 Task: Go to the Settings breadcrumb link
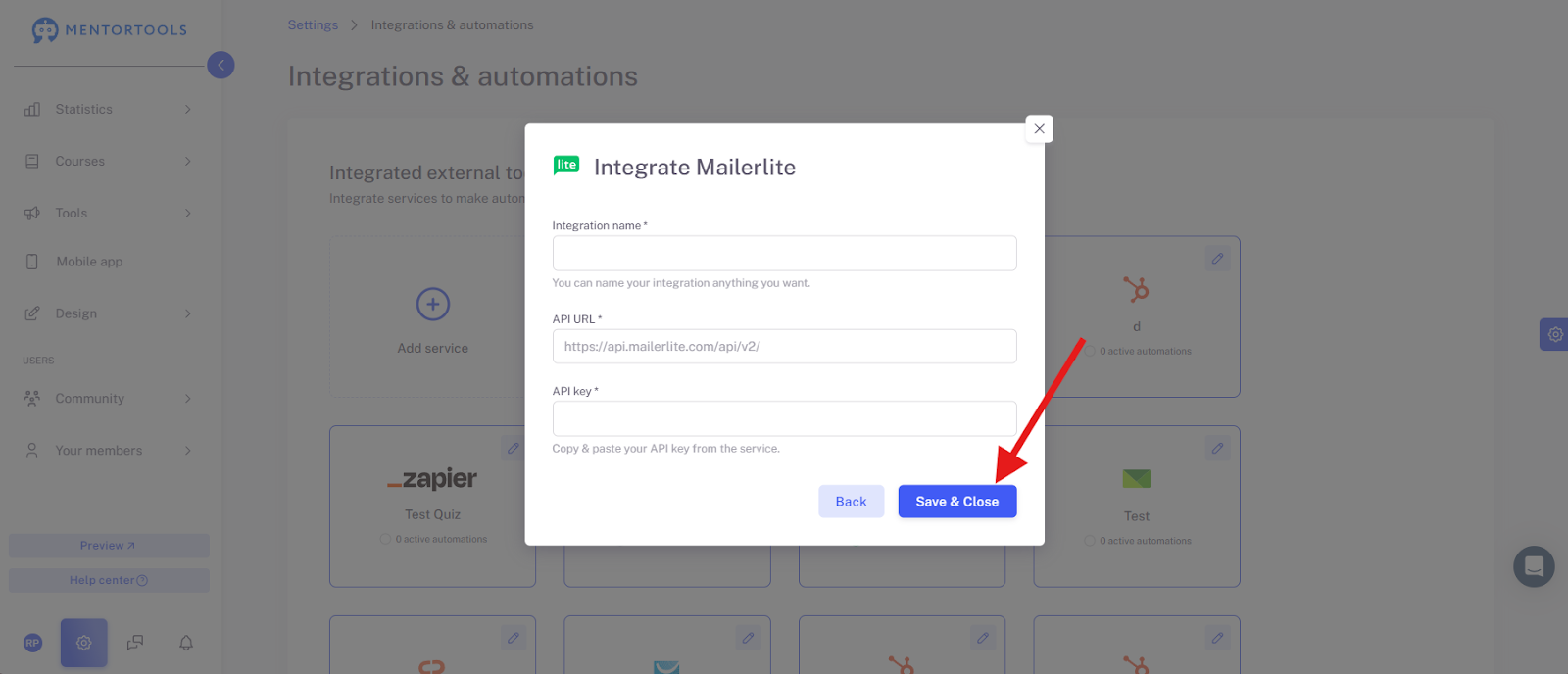coord(313,24)
